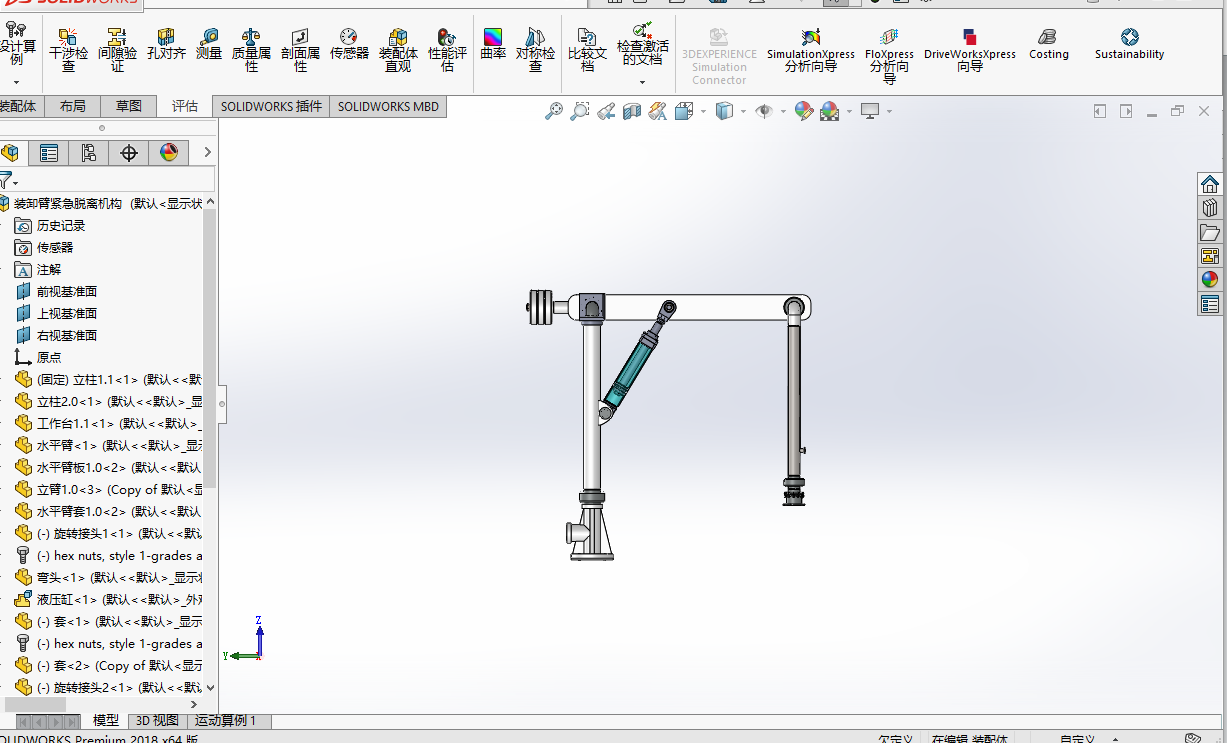This screenshot has height=743, width=1227.
Task: Open the 干涉检查 interference detection tool
Action: click(x=68, y=50)
